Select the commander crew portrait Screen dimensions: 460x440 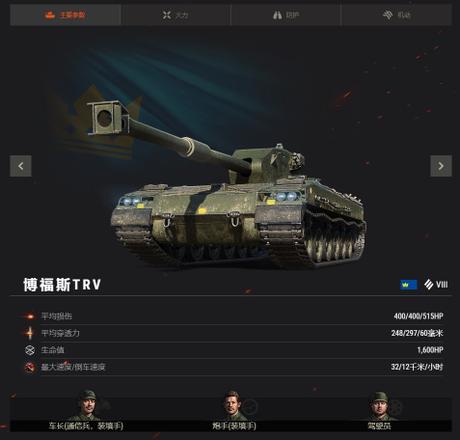[x=87, y=406]
